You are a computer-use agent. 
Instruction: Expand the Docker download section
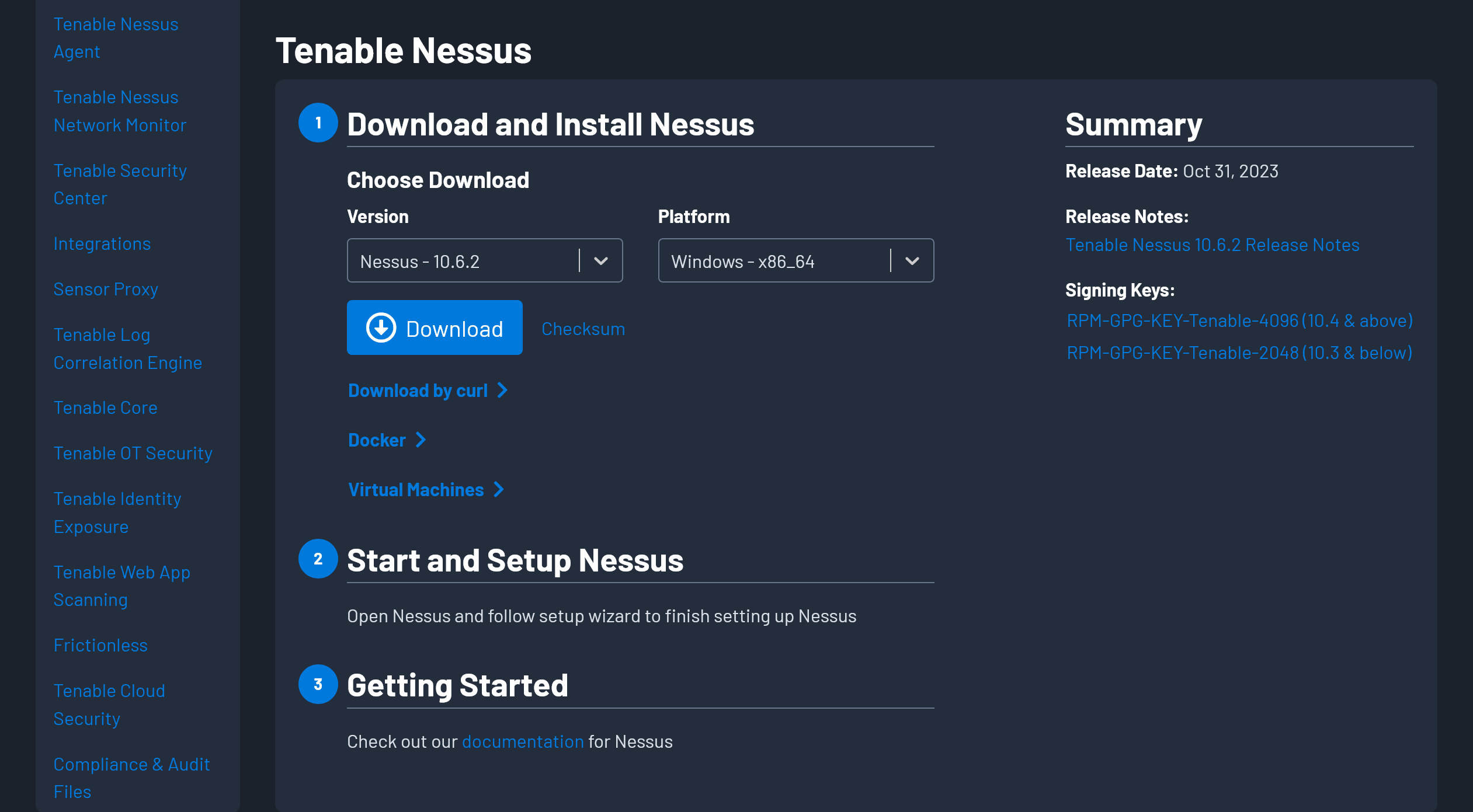[x=377, y=440]
